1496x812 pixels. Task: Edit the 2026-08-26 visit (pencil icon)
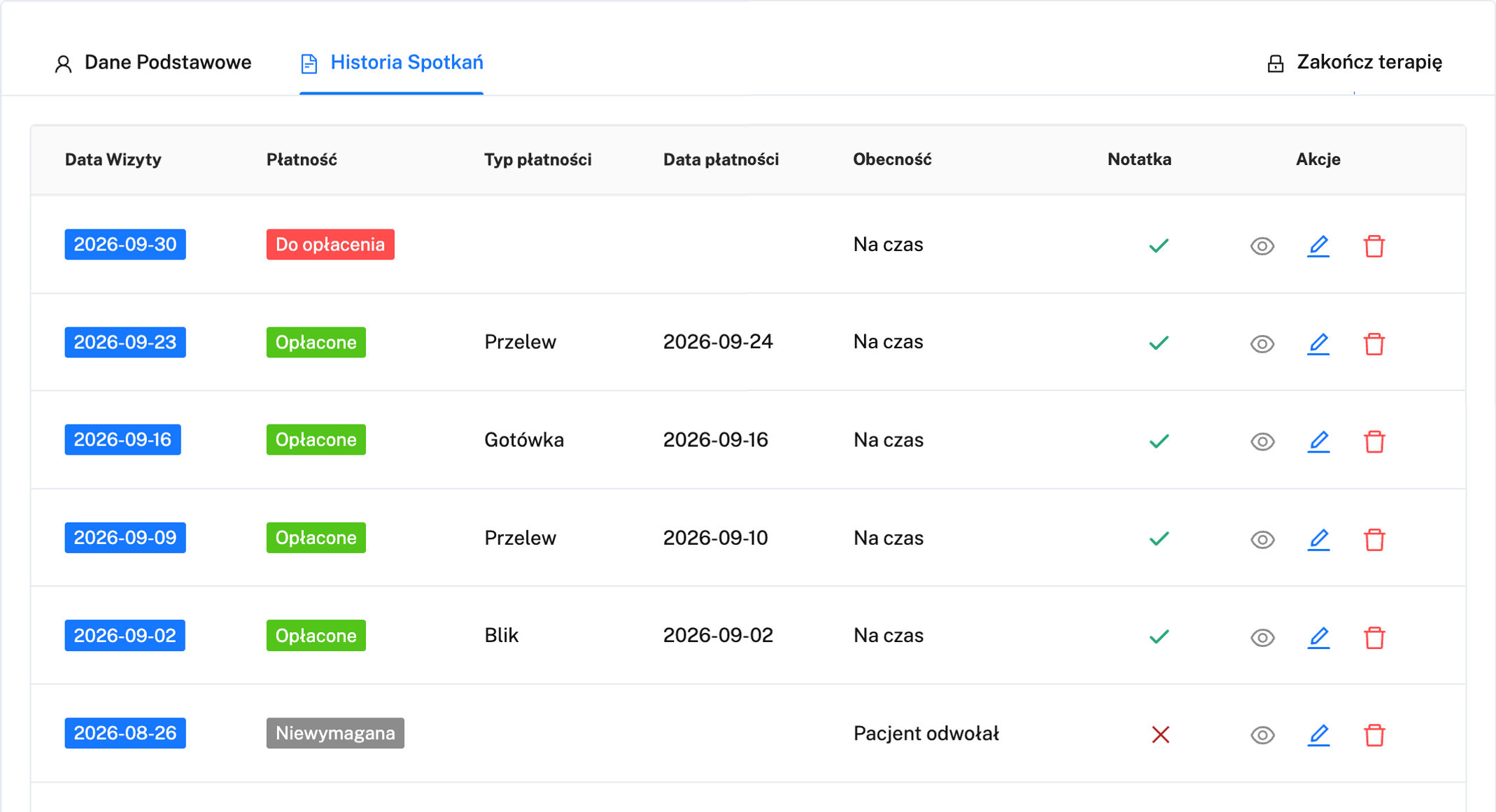[x=1318, y=735]
